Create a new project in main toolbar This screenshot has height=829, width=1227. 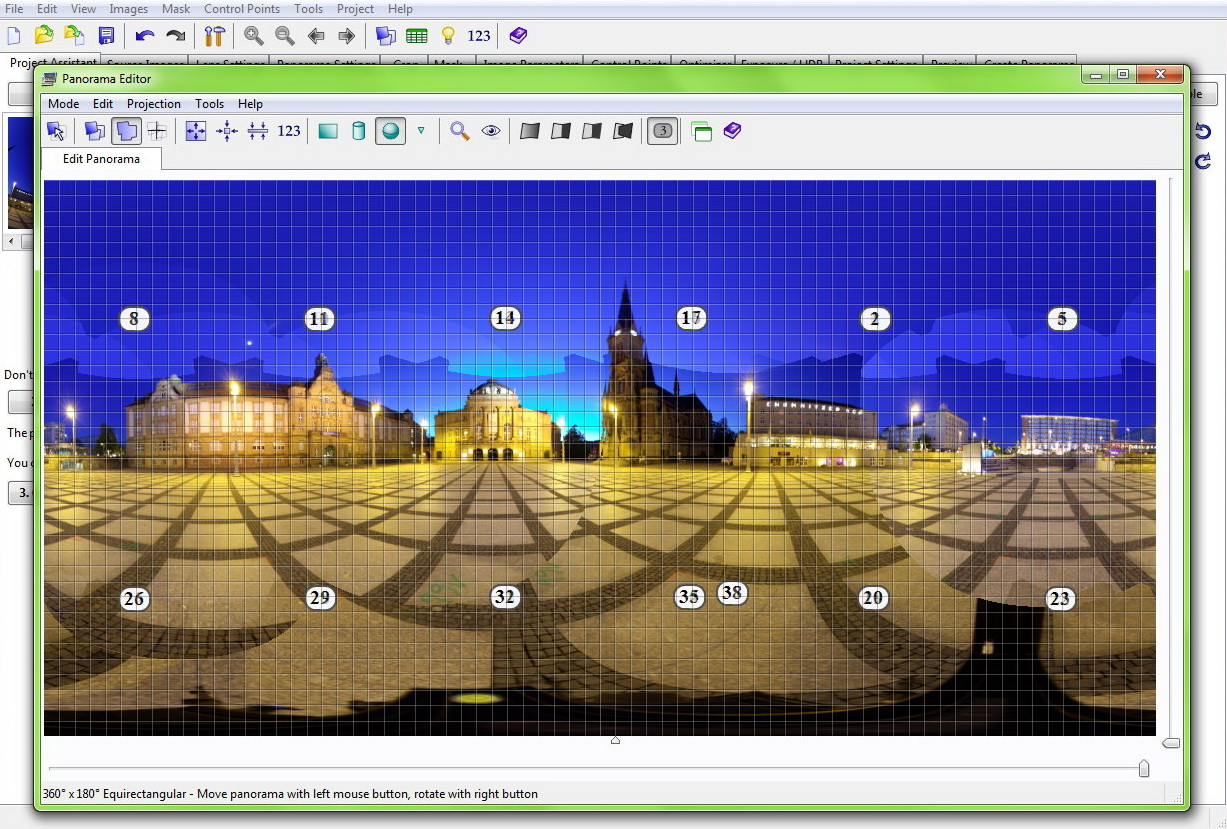[14, 36]
